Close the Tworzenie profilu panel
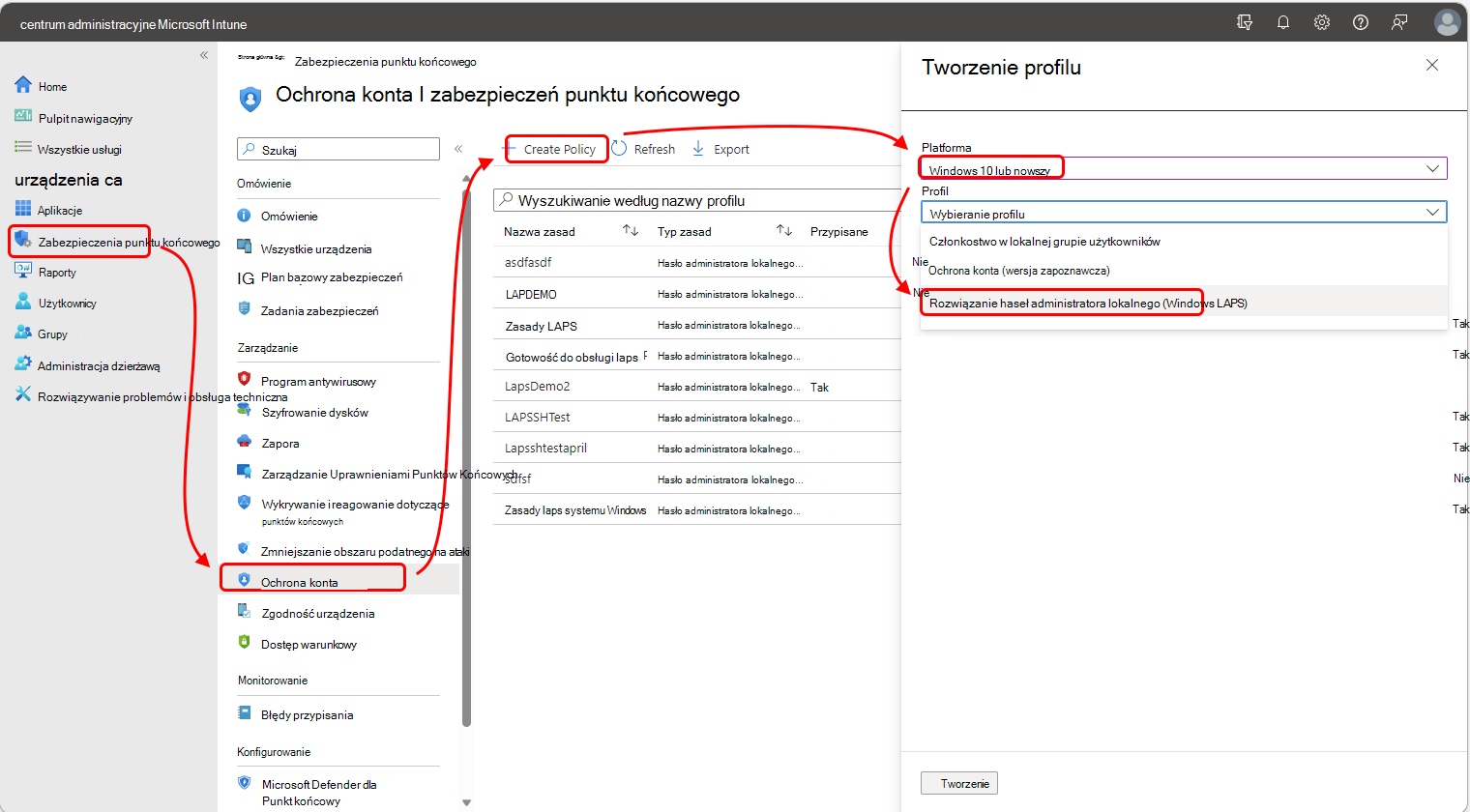This screenshot has height=812, width=1470. (1432, 65)
